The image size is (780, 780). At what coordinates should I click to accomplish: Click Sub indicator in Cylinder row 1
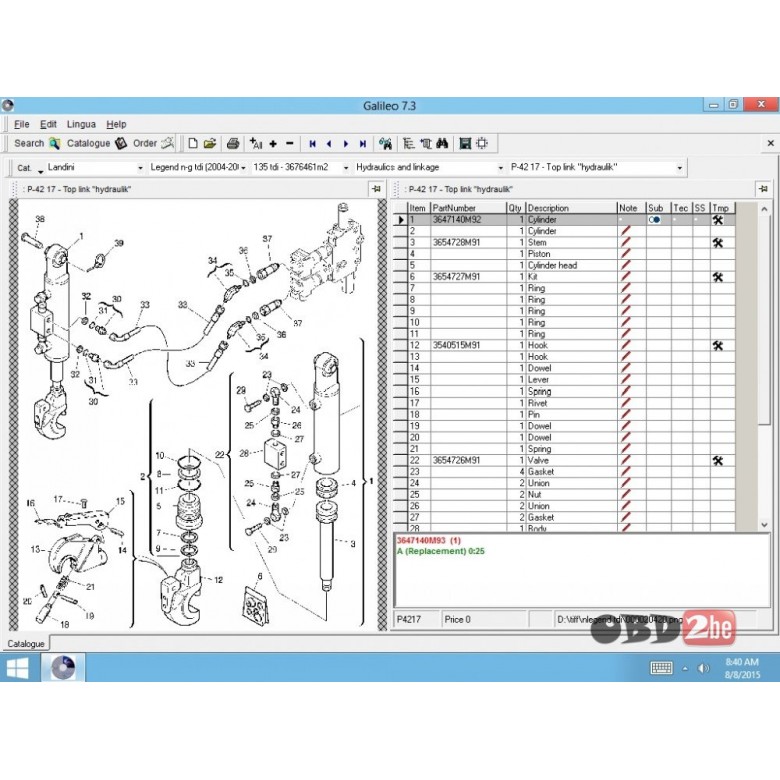pos(655,220)
